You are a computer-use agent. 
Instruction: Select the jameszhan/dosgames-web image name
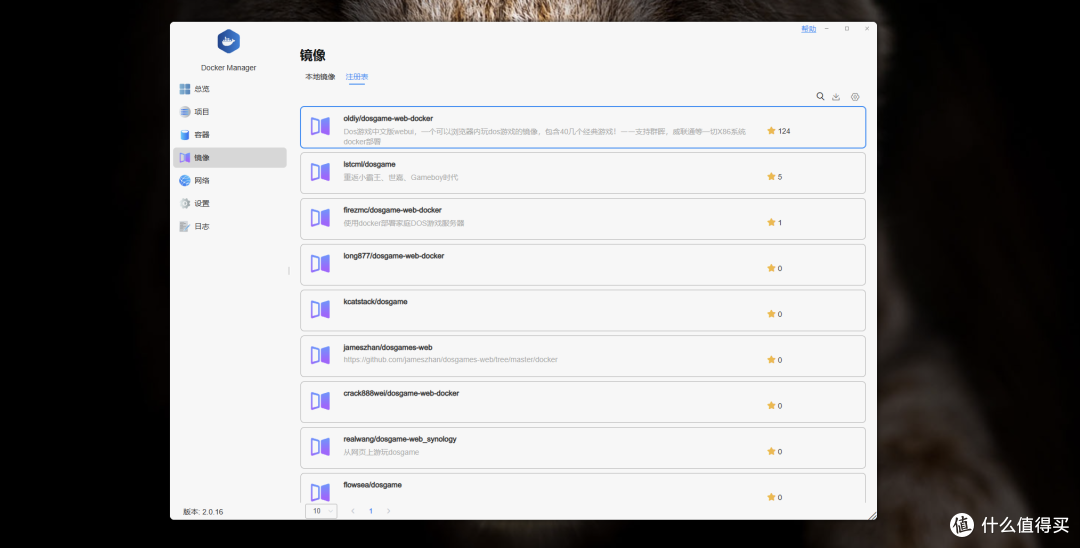(x=388, y=348)
